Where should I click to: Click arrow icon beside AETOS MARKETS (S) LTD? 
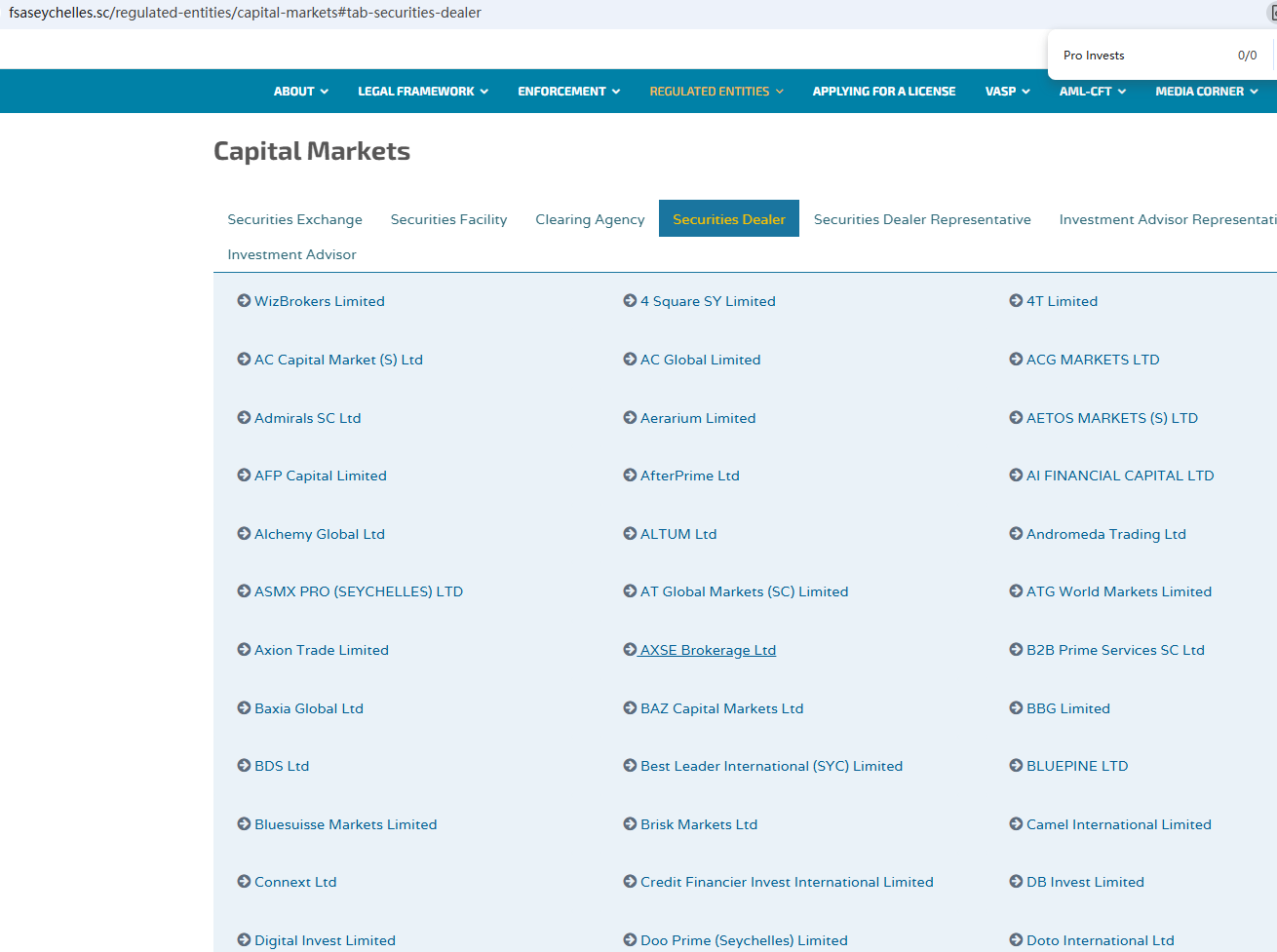point(1016,418)
